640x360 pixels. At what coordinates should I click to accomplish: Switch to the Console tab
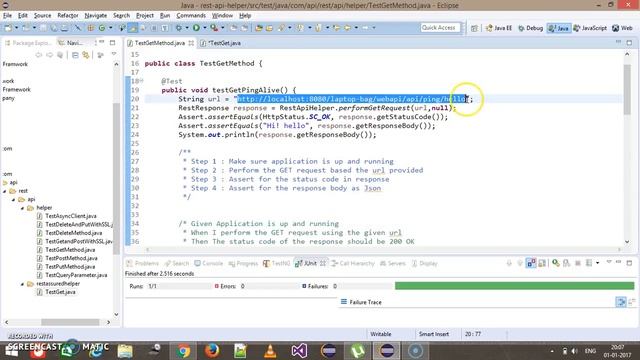(x=209, y=263)
